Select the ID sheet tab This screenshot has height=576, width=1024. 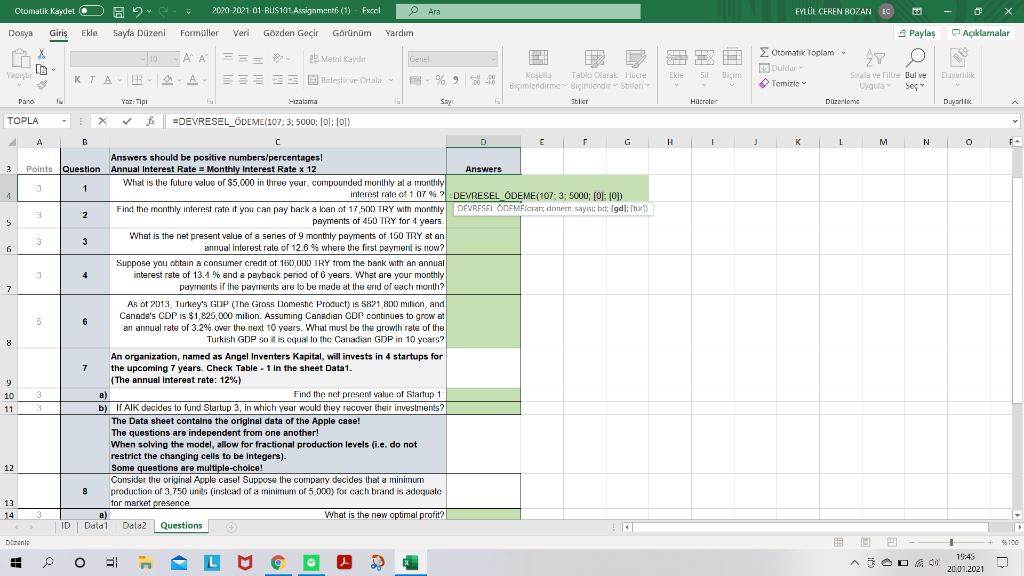65,526
